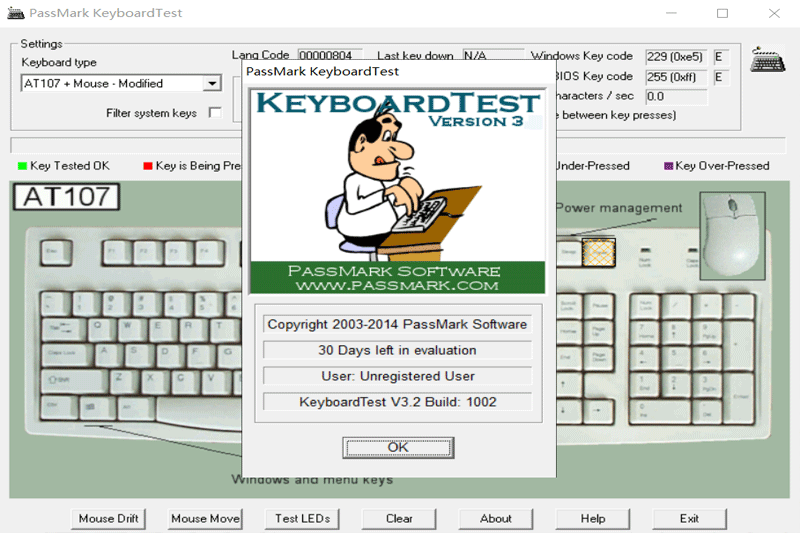Click the About button
The height and width of the screenshot is (533, 800).
[496, 519]
